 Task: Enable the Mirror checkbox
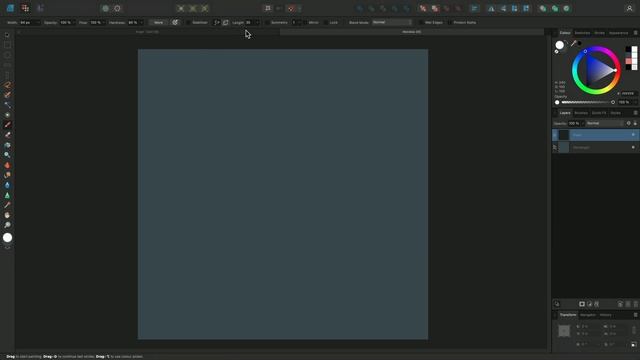tap(305, 22)
